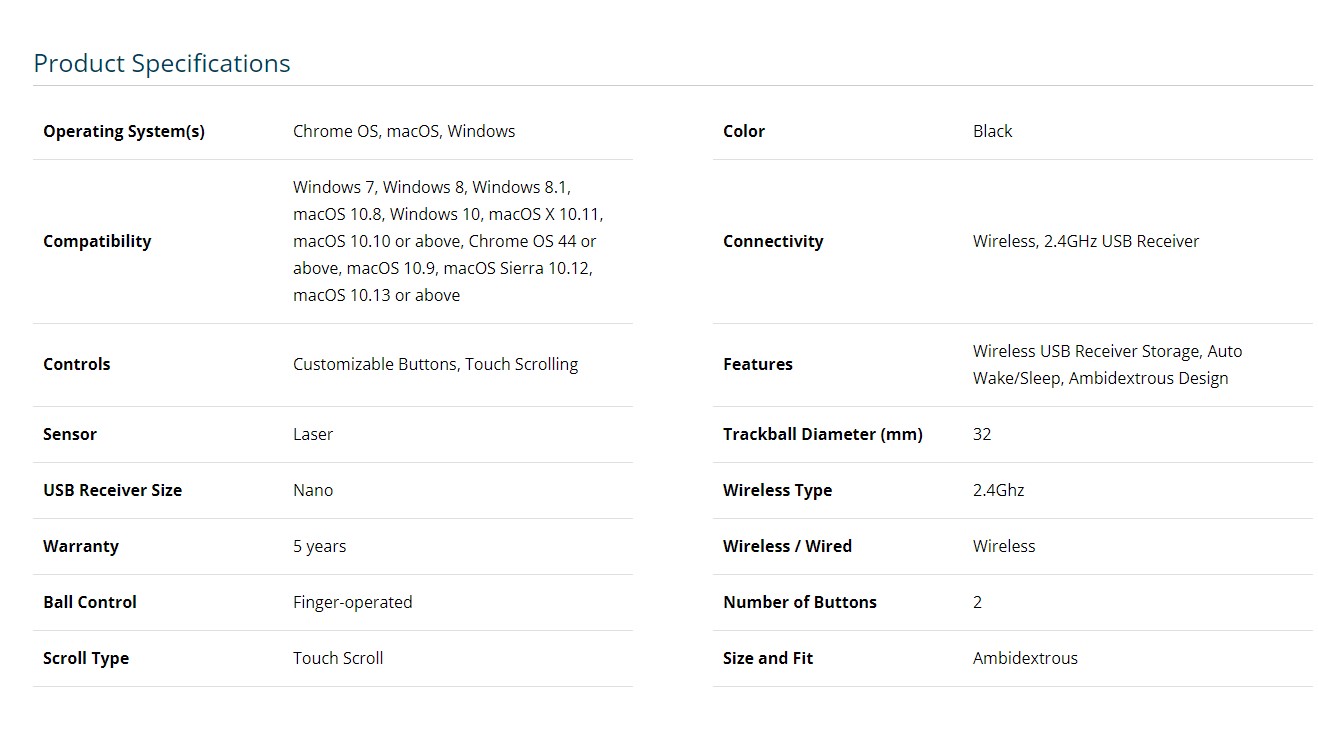The width and height of the screenshot is (1318, 740).
Task: Click the Laser sensor value
Action: click(x=313, y=434)
